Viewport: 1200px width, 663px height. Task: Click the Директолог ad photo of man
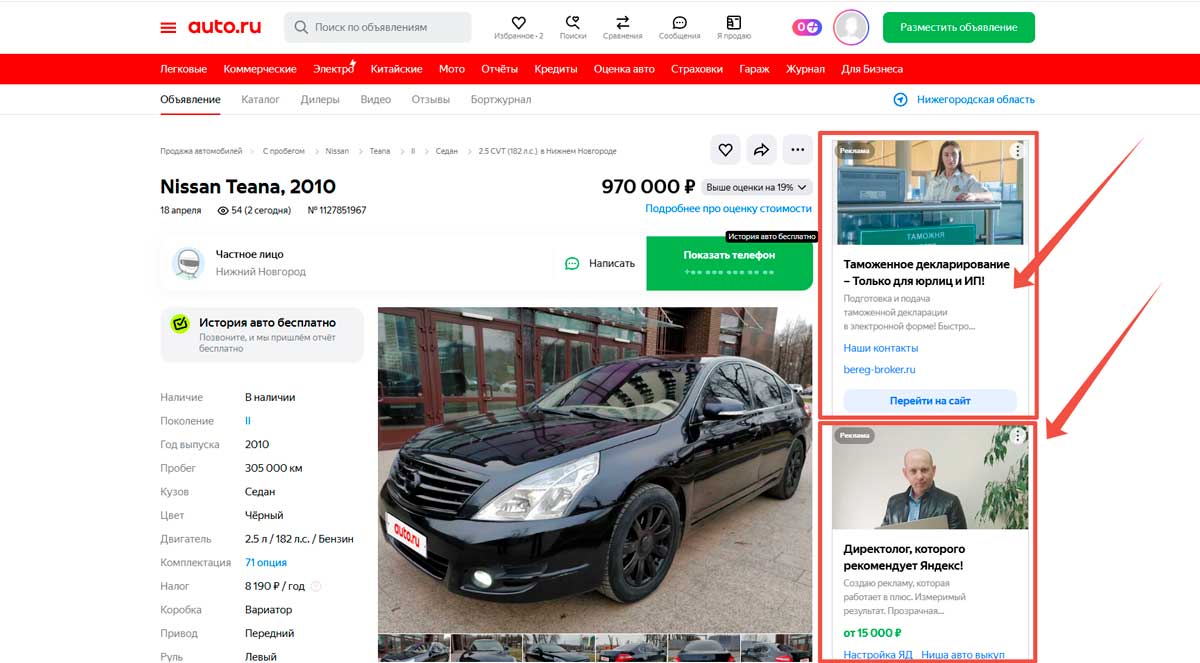coord(930,478)
